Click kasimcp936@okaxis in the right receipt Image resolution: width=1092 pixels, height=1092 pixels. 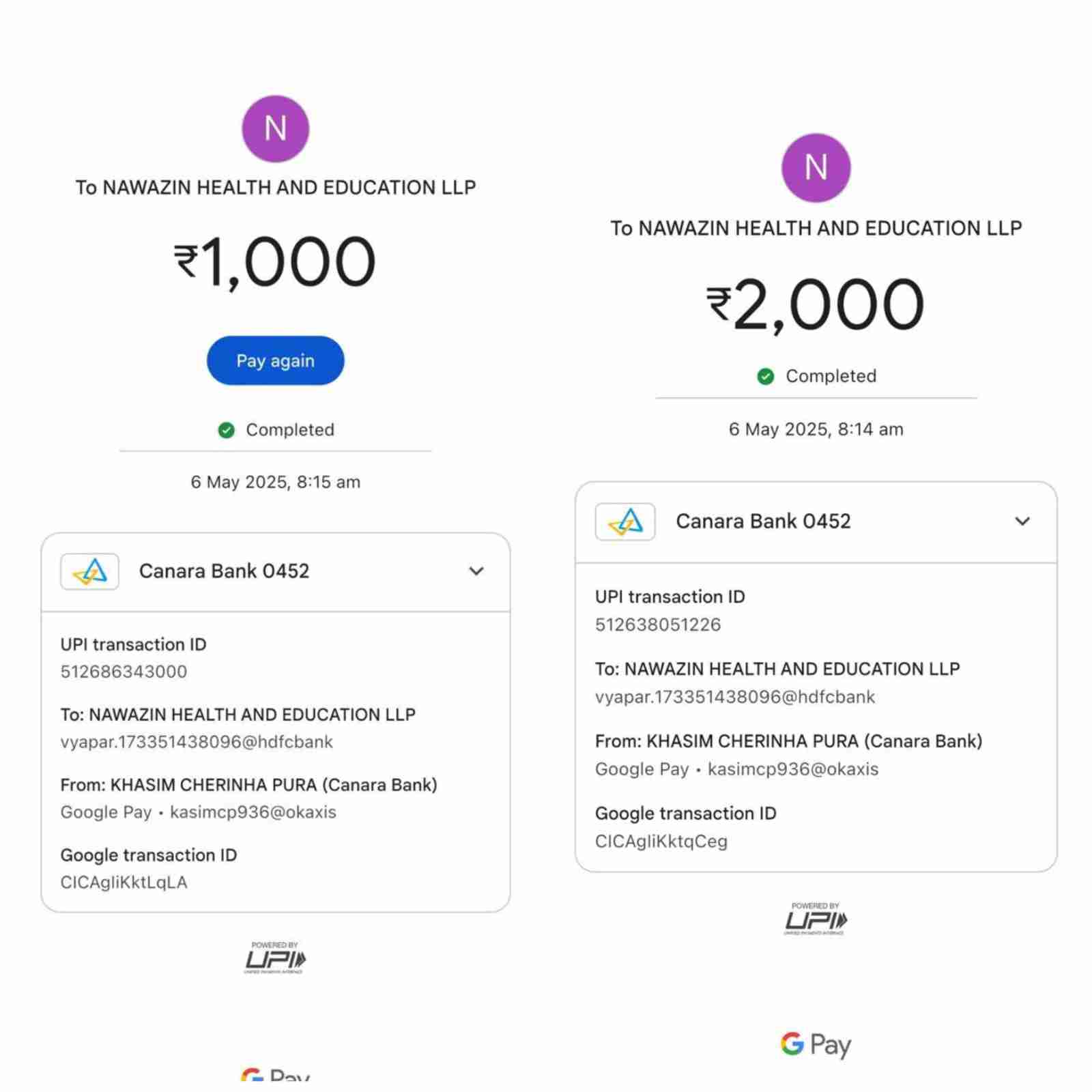point(793,769)
